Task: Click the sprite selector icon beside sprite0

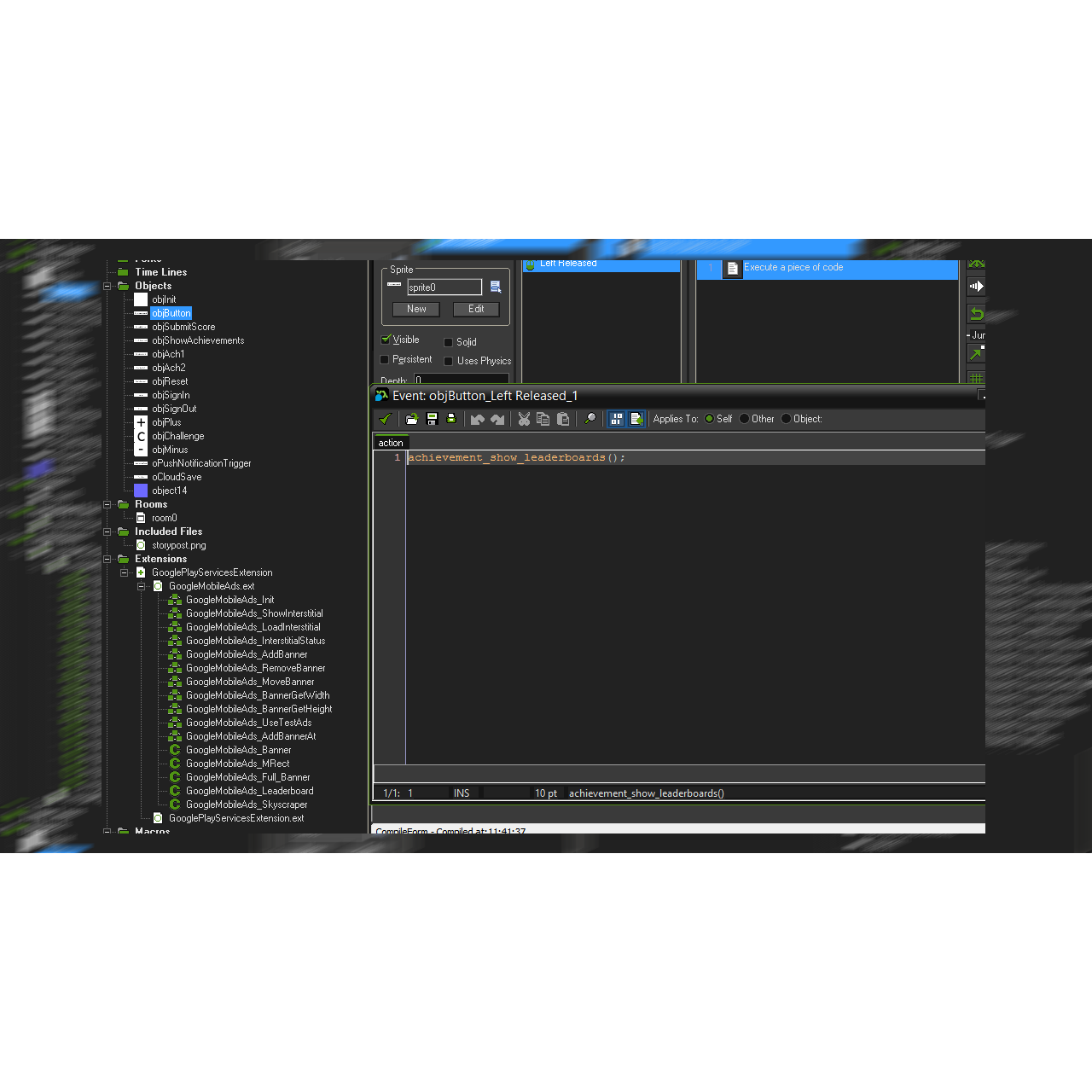Action: click(496, 288)
